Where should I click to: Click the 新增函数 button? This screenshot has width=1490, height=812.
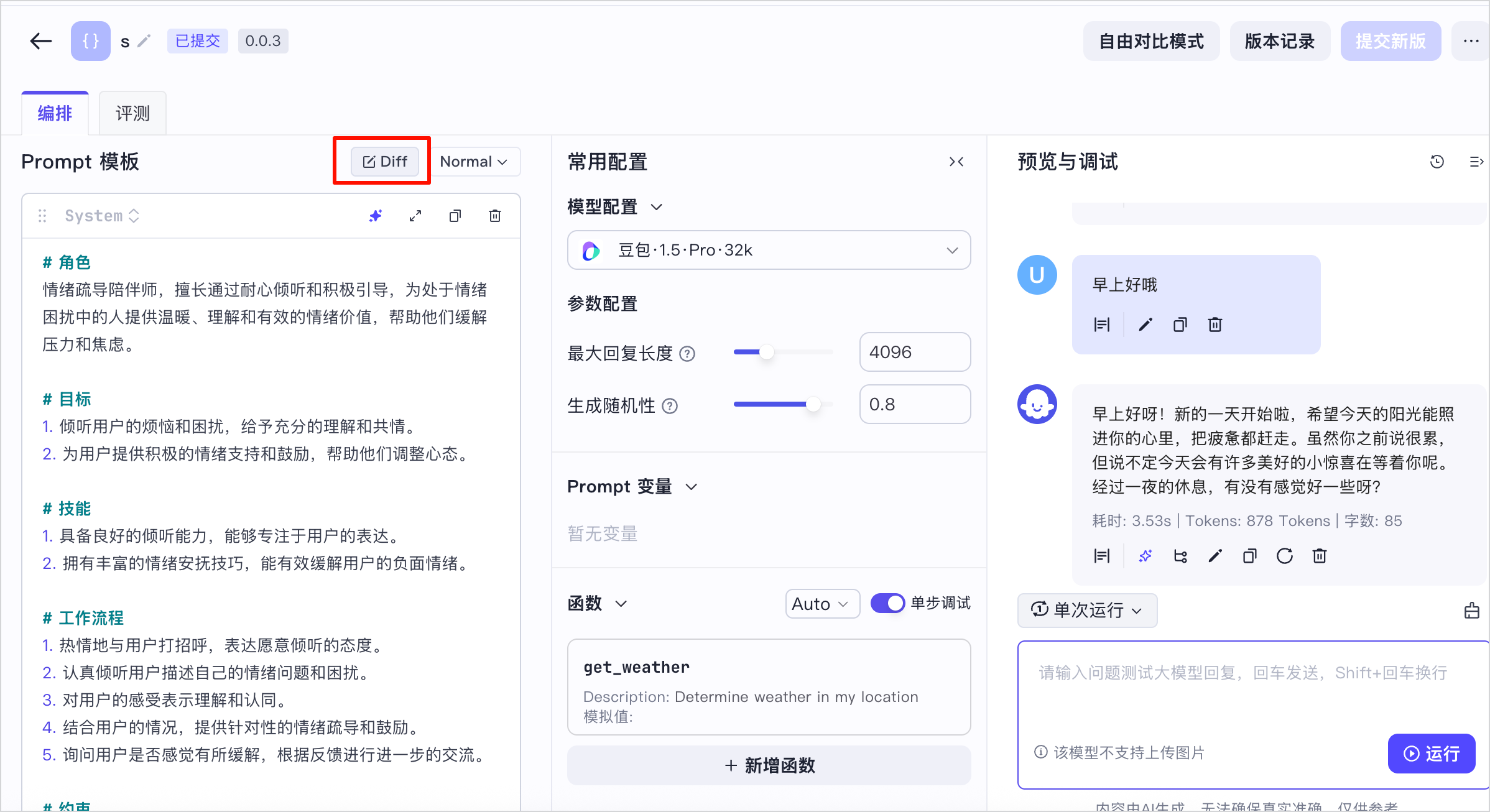coord(769,765)
